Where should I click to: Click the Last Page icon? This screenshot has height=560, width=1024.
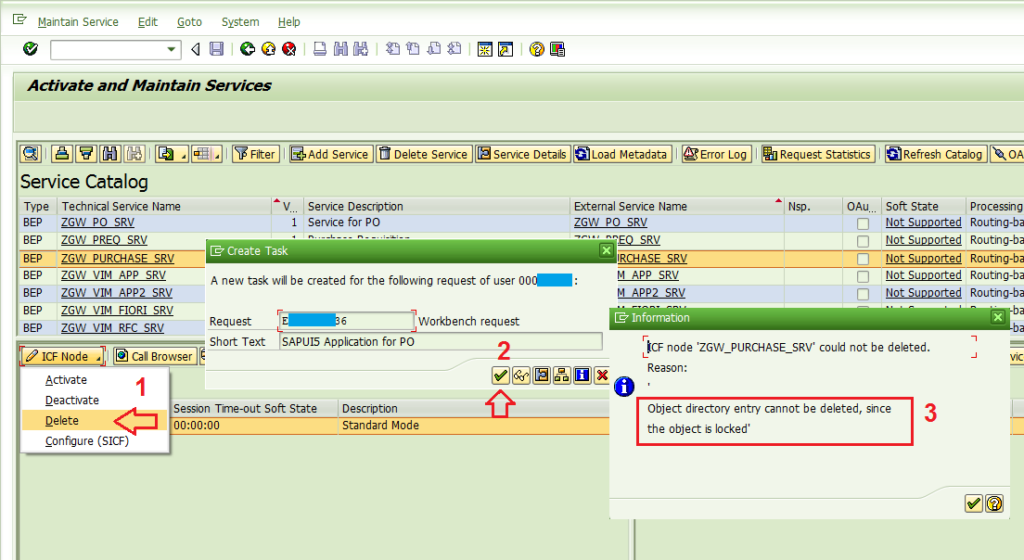coord(455,49)
